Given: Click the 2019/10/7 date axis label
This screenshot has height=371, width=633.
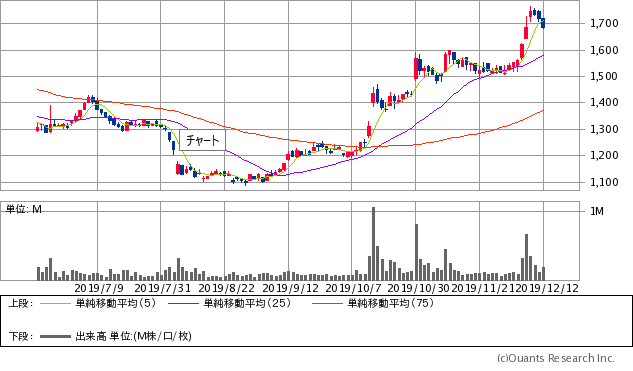Looking at the screenshot, I should click(x=353, y=288).
